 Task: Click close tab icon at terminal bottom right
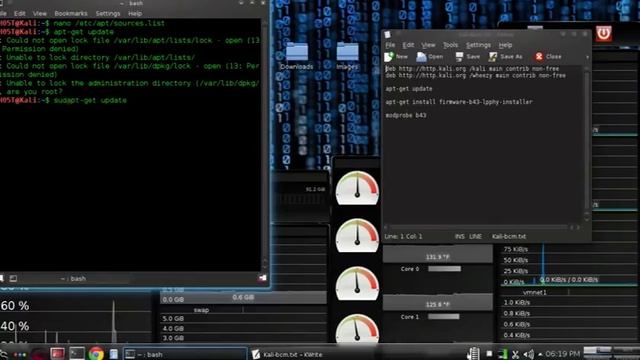point(262,278)
